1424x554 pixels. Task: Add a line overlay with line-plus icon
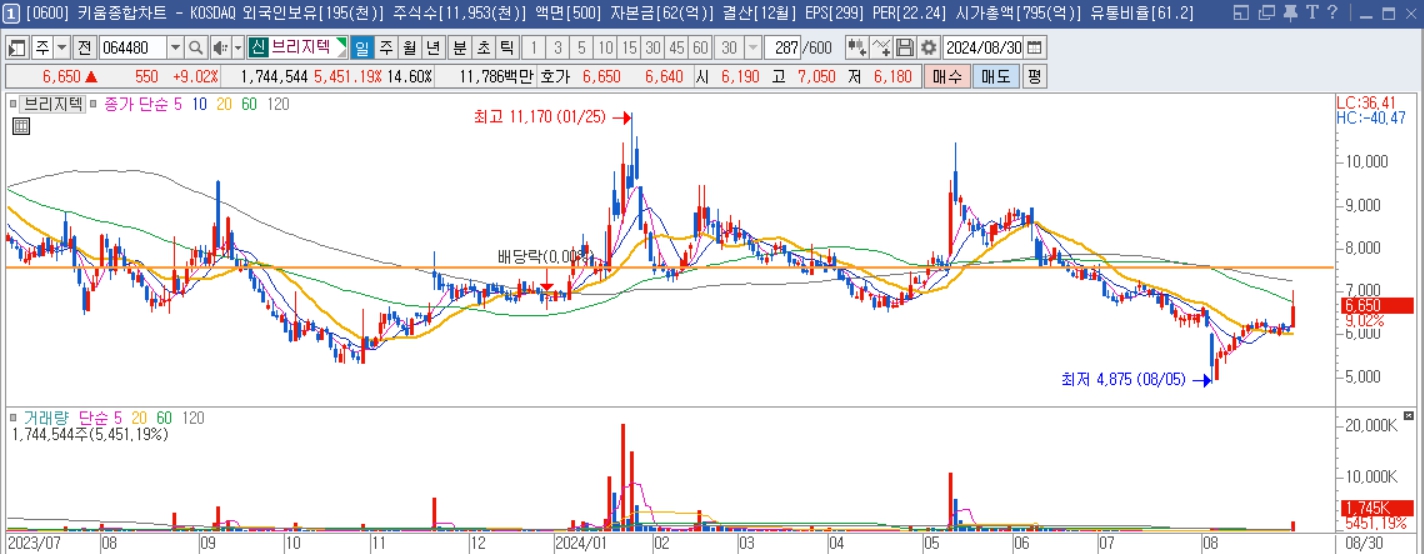(881, 48)
